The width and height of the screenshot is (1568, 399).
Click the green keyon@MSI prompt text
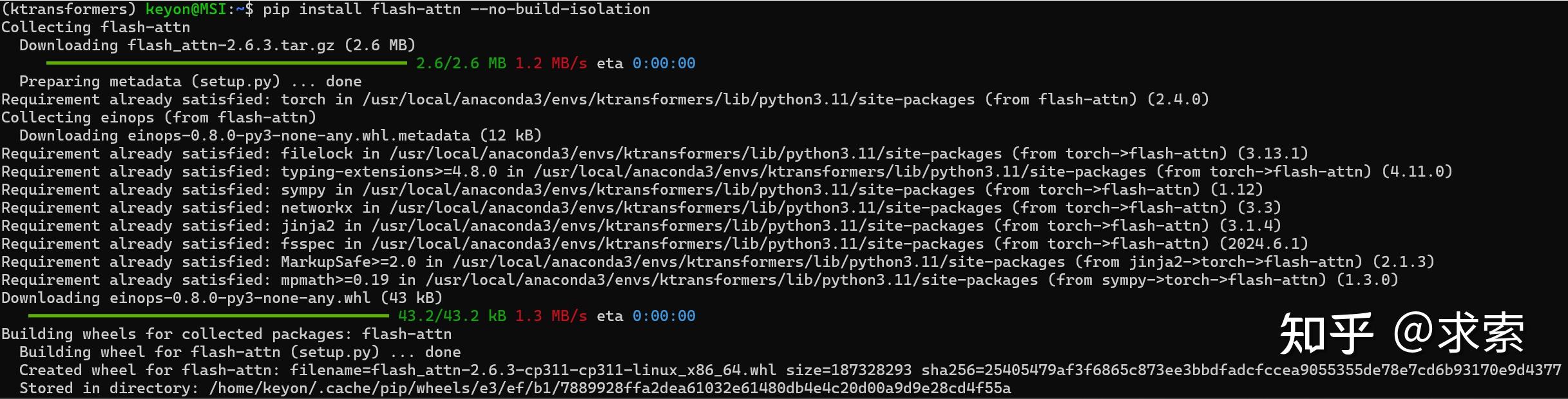coord(186,9)
